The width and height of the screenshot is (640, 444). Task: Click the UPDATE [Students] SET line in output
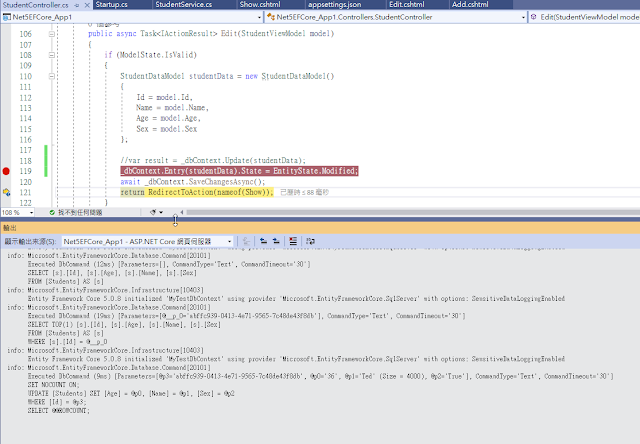[131, 393]
